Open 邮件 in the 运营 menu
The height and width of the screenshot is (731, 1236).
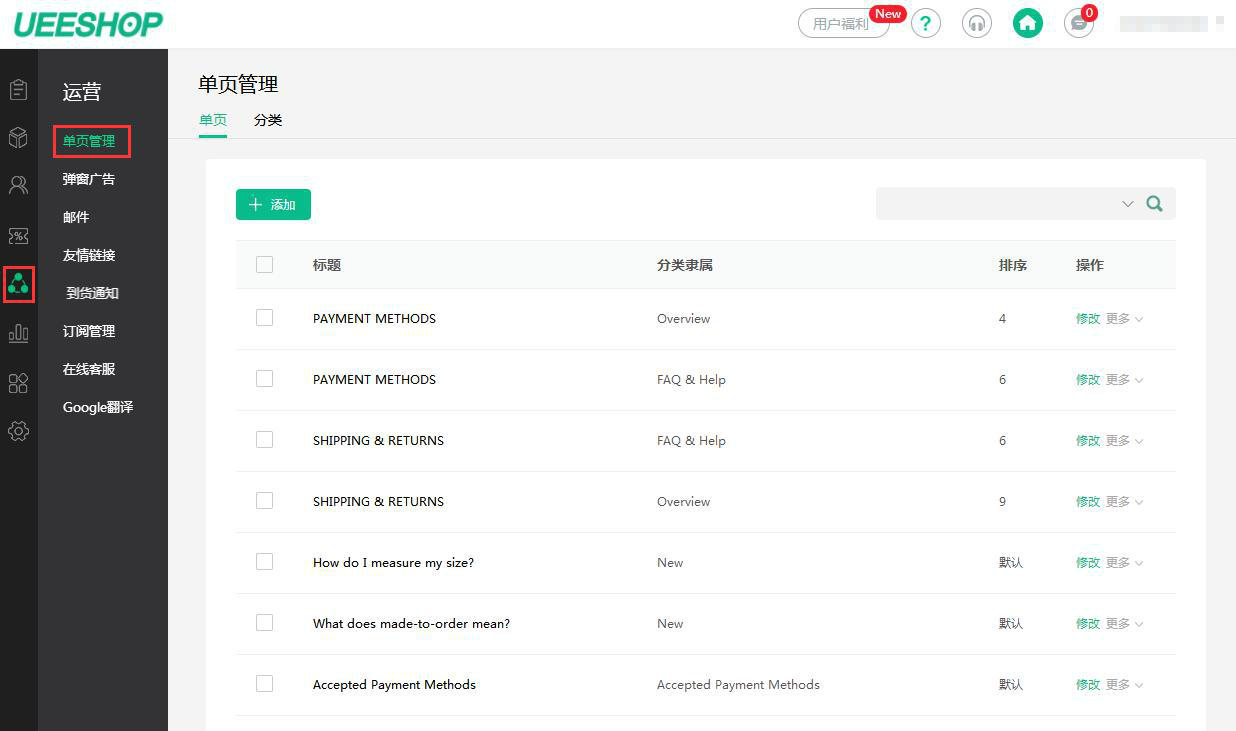coord(76,217)
